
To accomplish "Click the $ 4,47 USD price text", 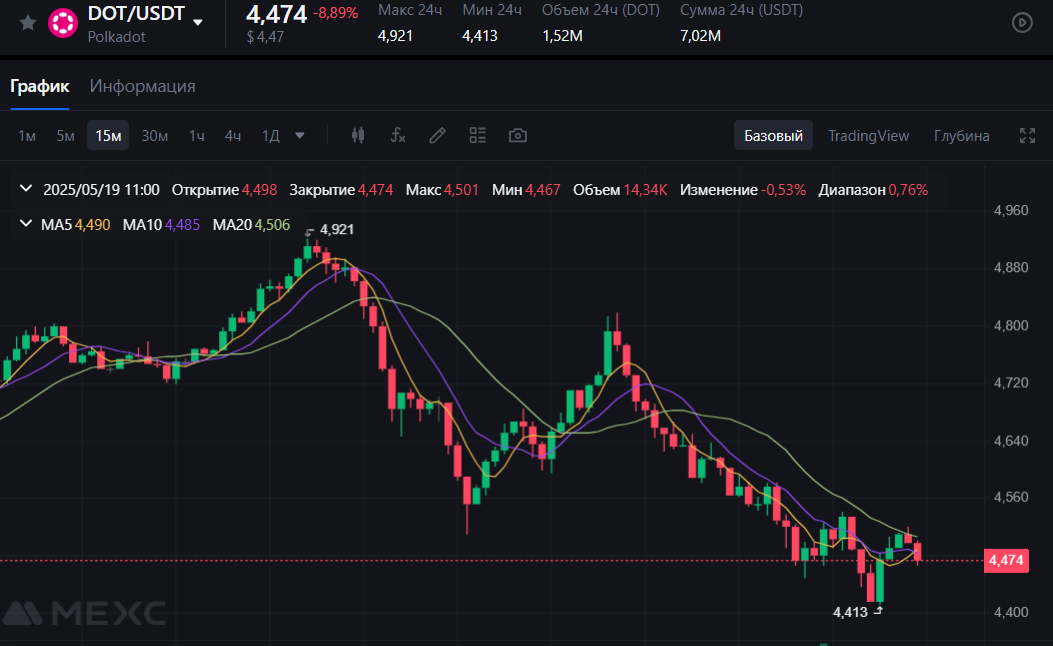I will click(x=265, y=37).
